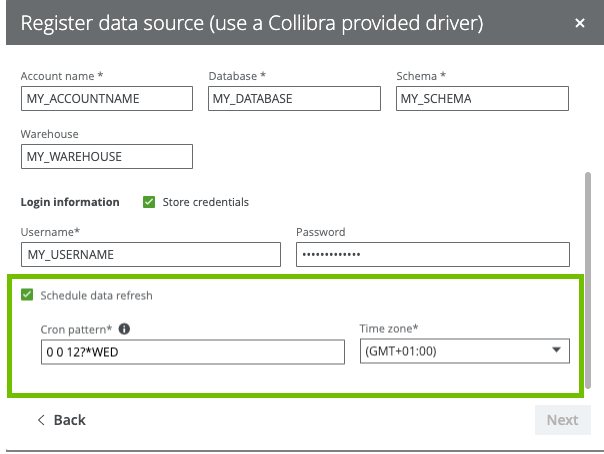Screen dimensions: 604x454
Task: Focus the Account name input field
Action: (x=106, y=98)
